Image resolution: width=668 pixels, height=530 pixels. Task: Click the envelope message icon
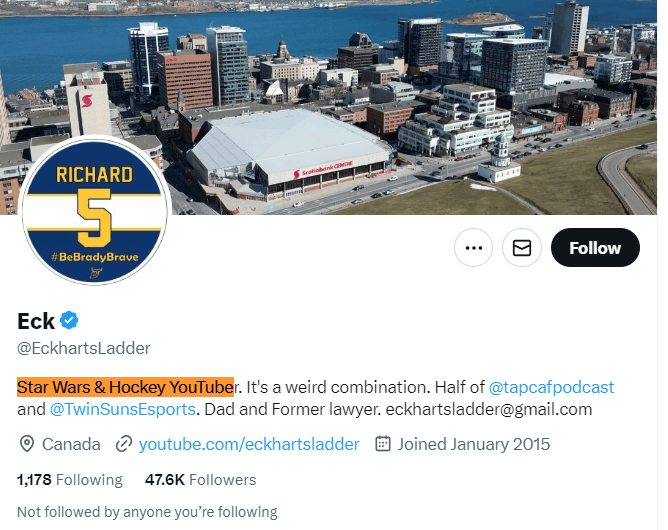click(x=522, y=248)
